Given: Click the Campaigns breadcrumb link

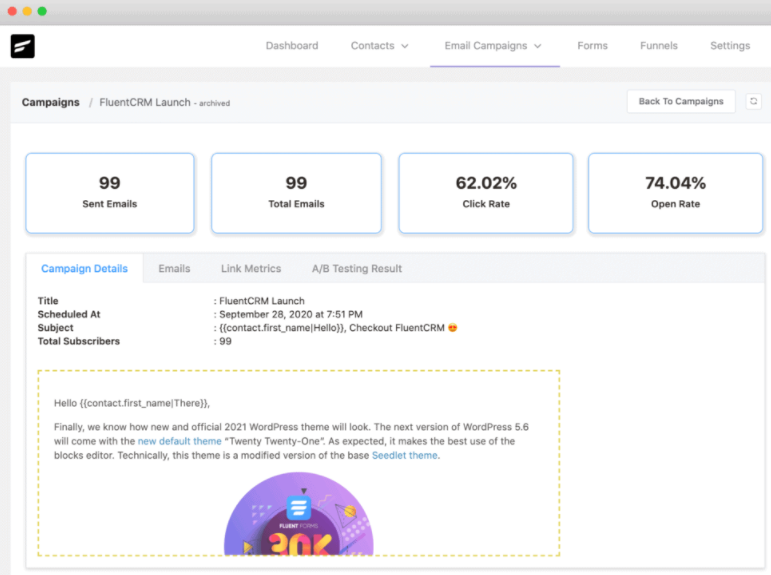Looking at the screenshot, I should coord(51,102).
